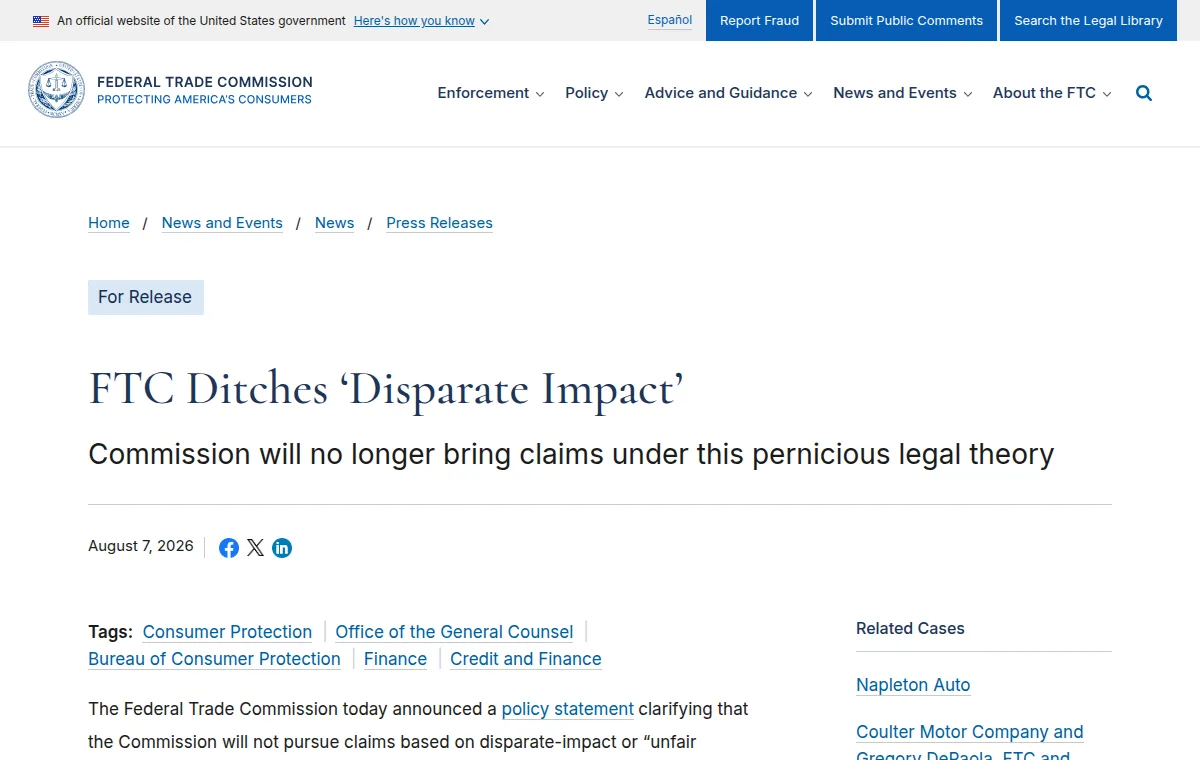Open the News breadcrumb link

(334, 223)
